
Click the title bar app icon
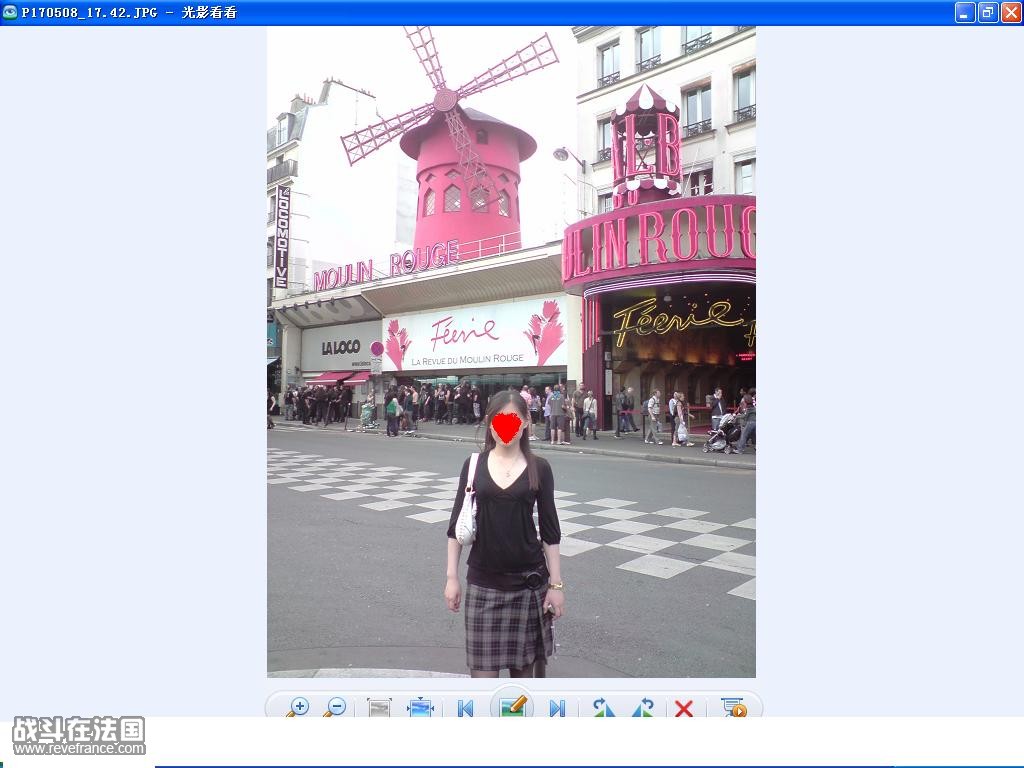pyautogui.click(x=10, y=12)
